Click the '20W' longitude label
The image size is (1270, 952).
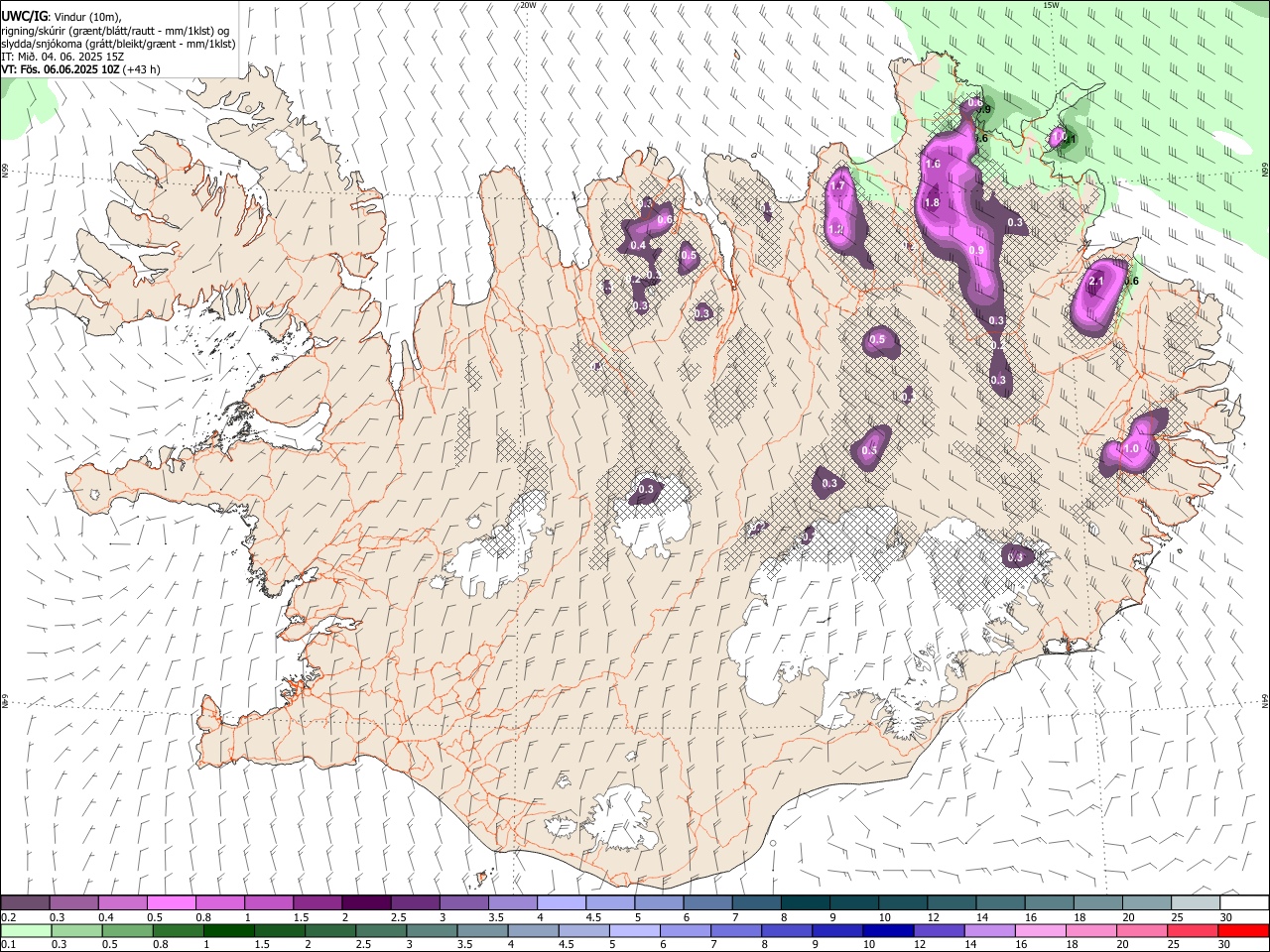[528, 5]
